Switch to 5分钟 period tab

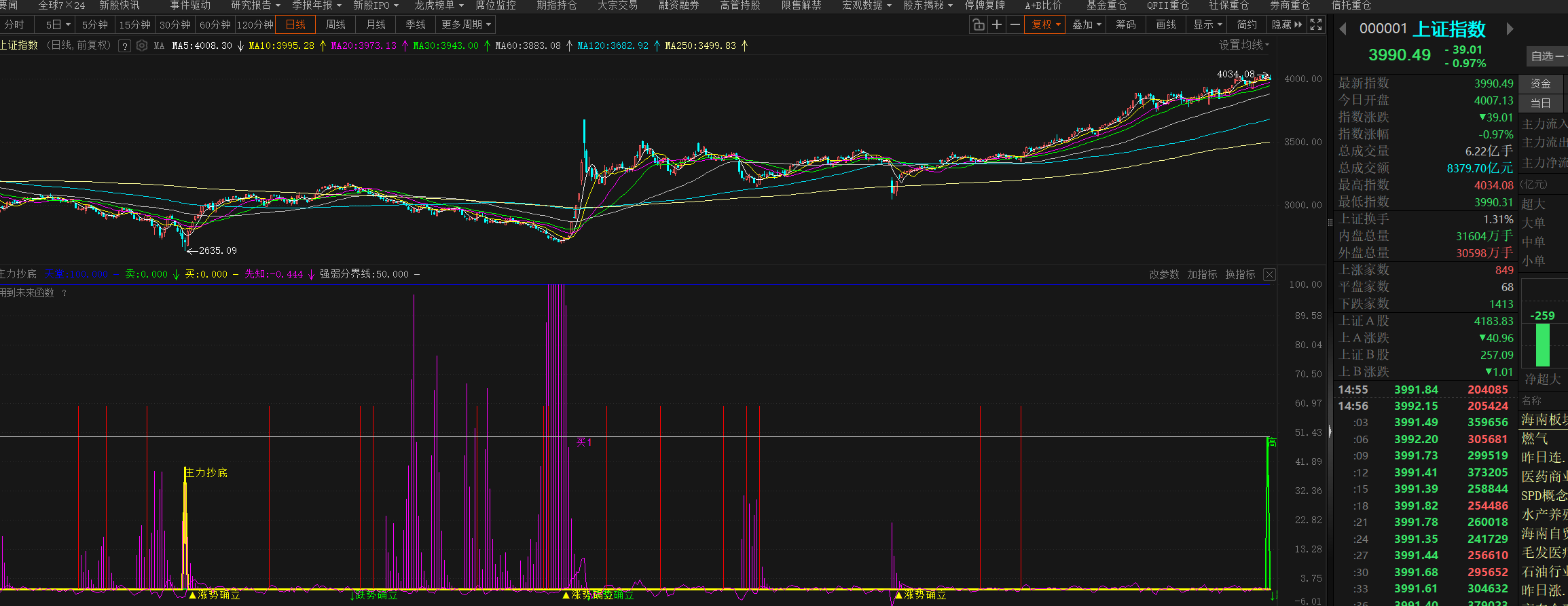[x=95, y=25]
